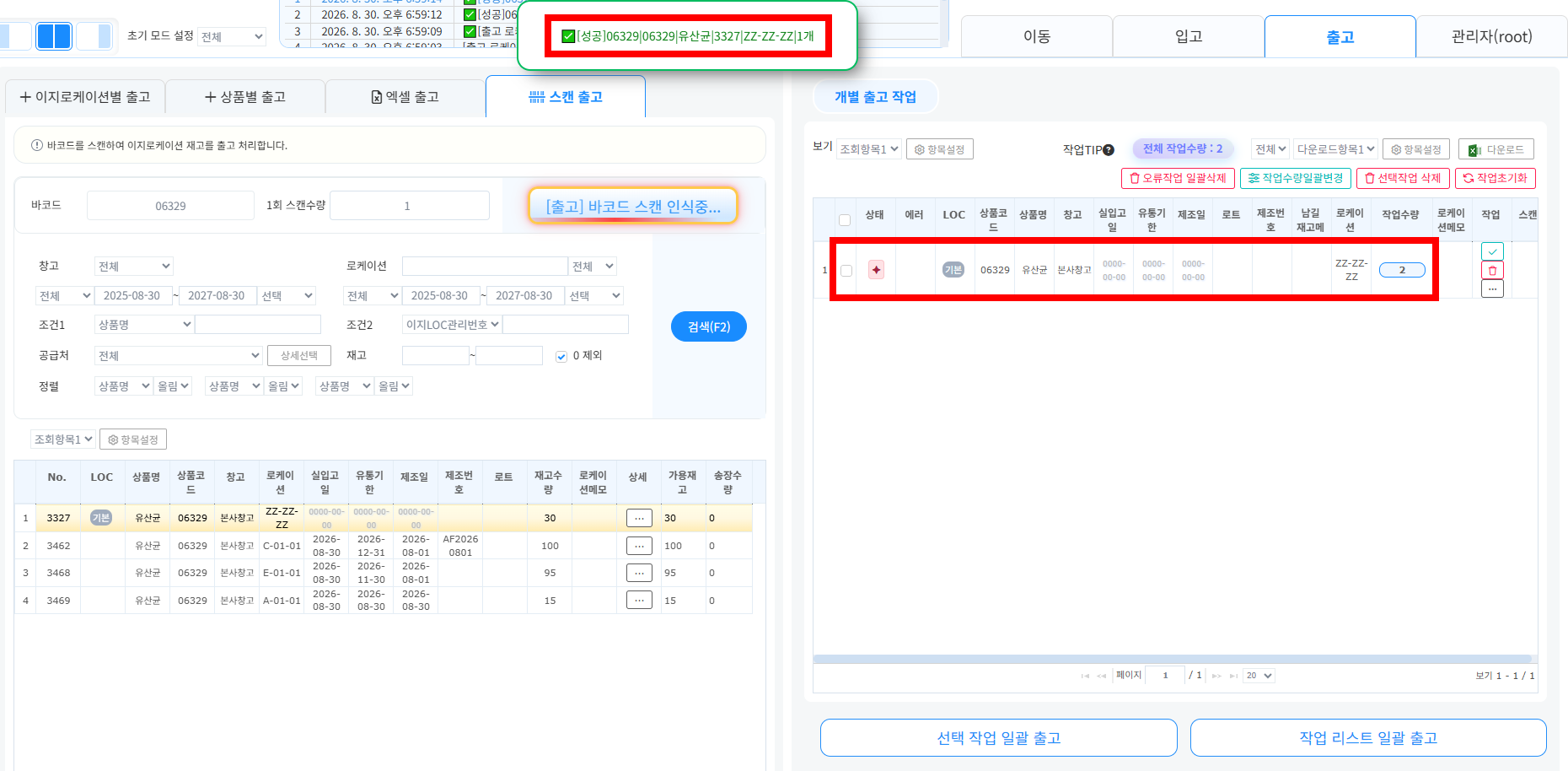1568x771 pixels.
Task: Click the red trash icon in work column
Action: [1492, 271]
